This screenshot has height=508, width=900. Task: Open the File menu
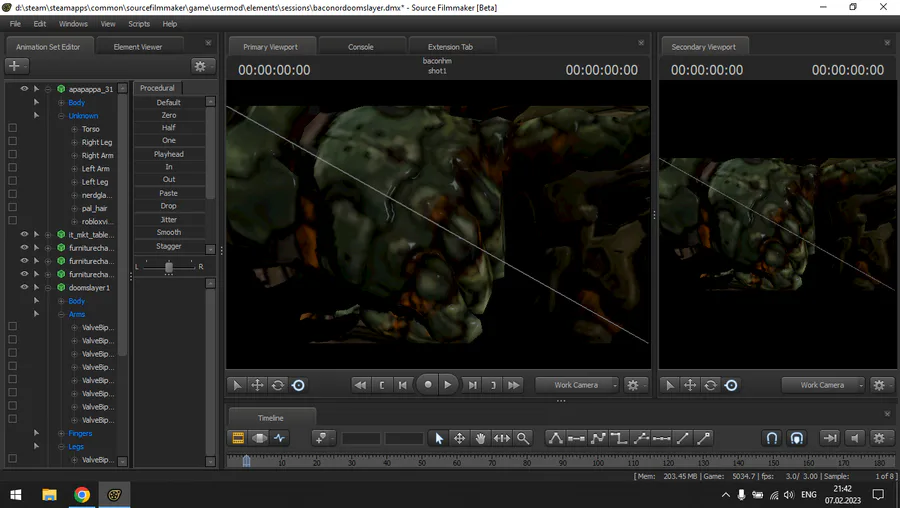[x=15, y=24]
